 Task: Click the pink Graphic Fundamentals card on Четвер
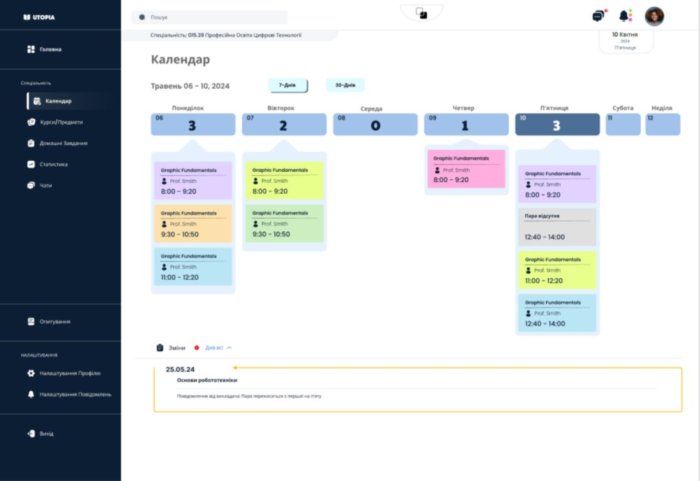pos(466,169)
